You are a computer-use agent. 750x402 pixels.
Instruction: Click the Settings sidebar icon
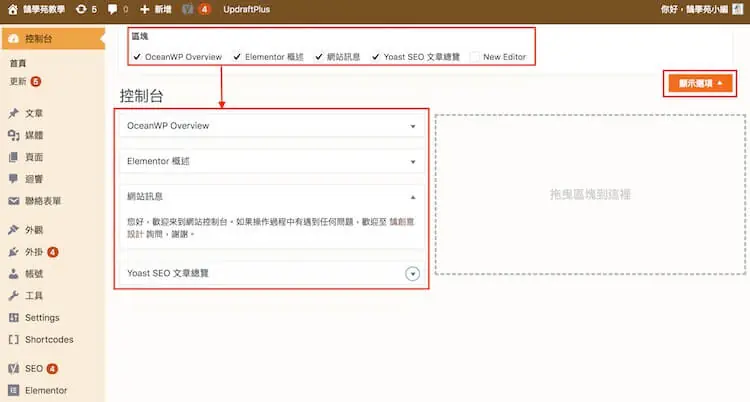[13, 317]
